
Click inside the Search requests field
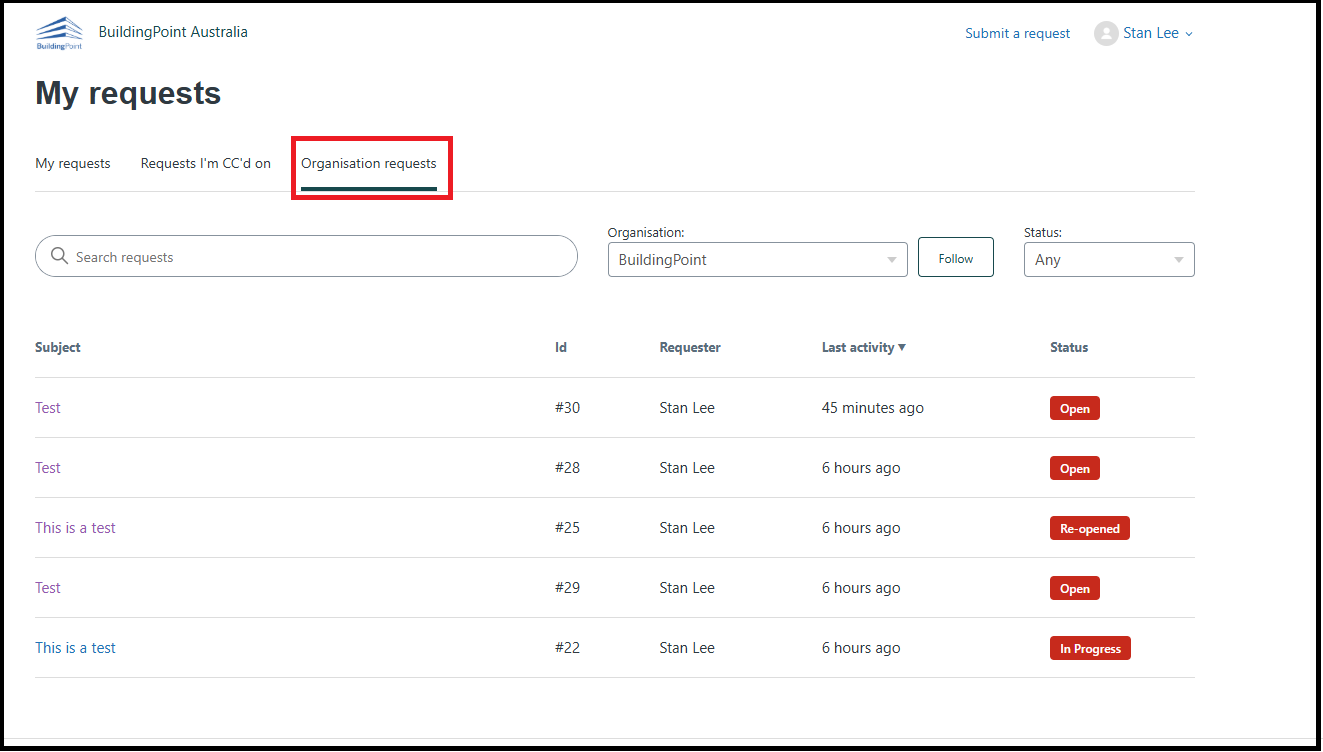(300, 256)
